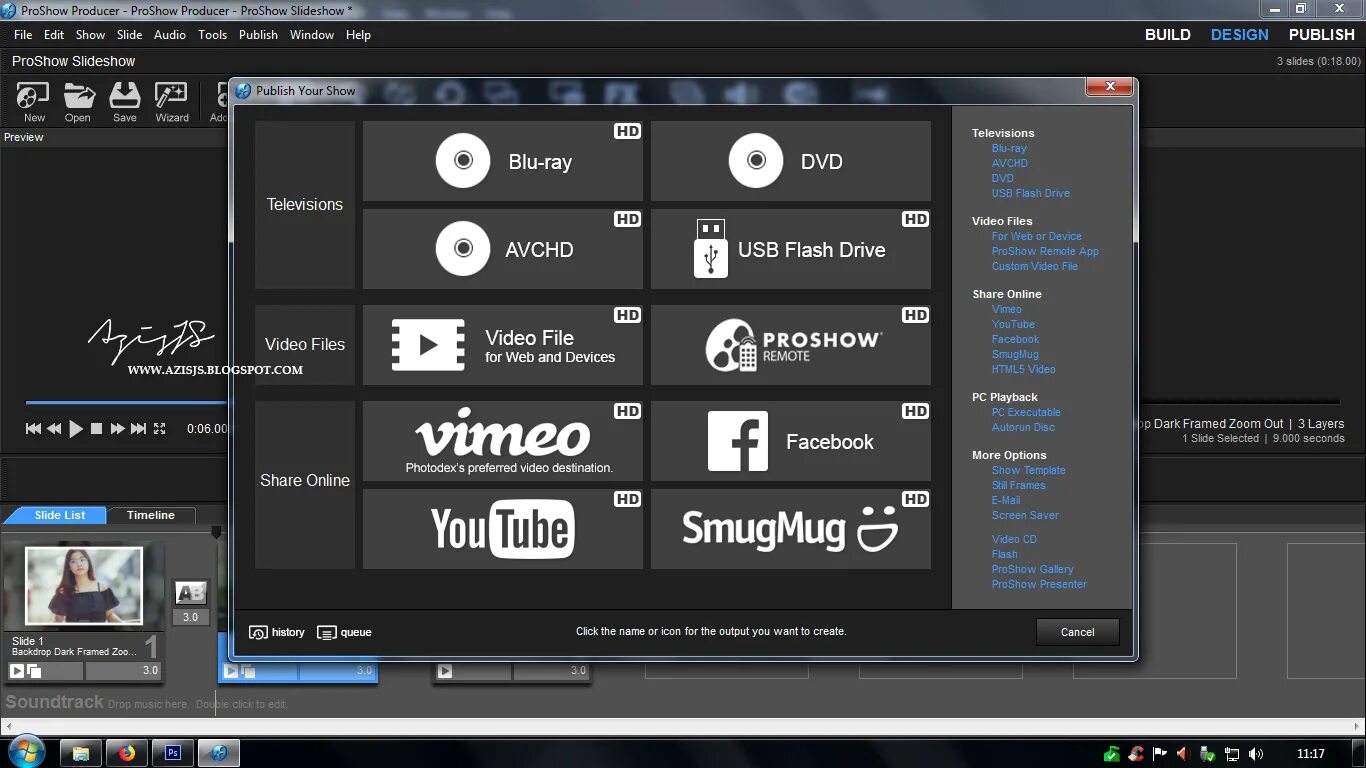
Task: Click AVCHD link in sidebar list
Action: (x=1009, y=163)
